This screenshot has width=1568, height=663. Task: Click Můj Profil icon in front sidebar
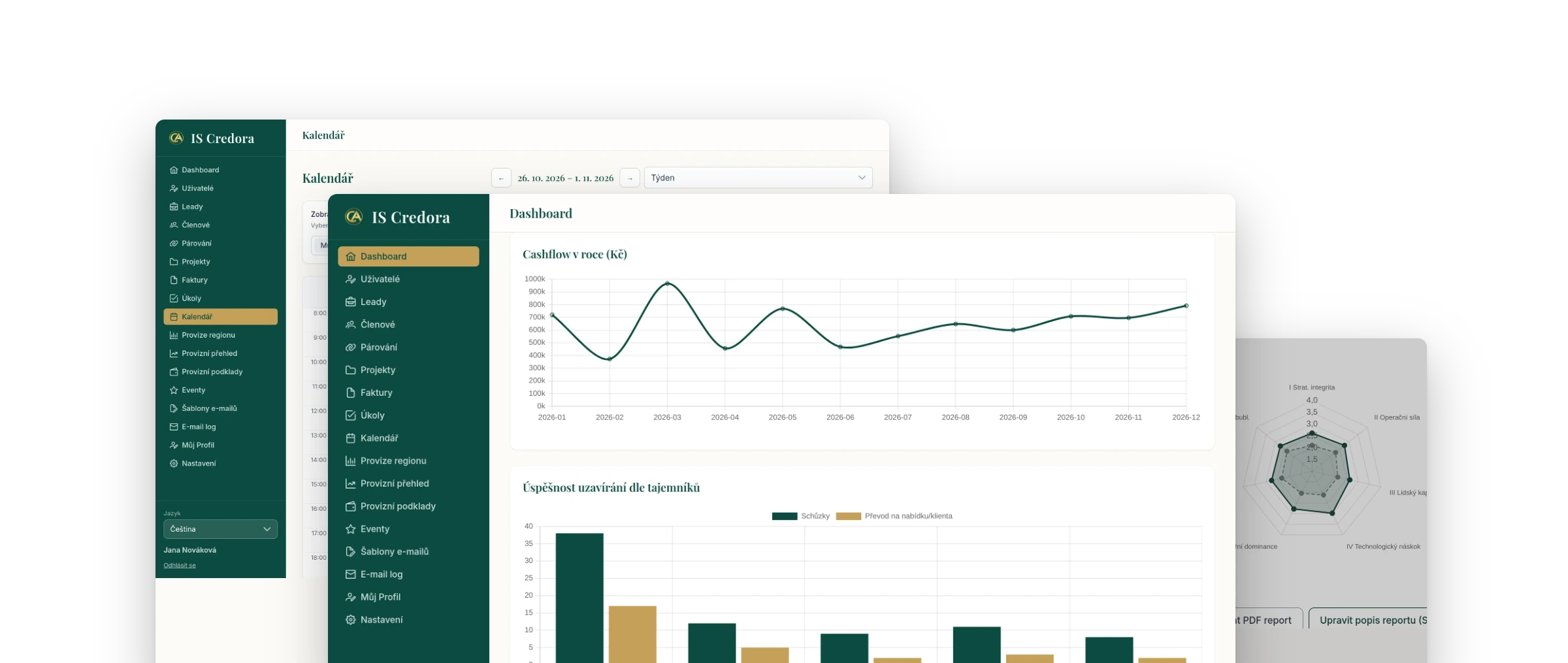350,597
